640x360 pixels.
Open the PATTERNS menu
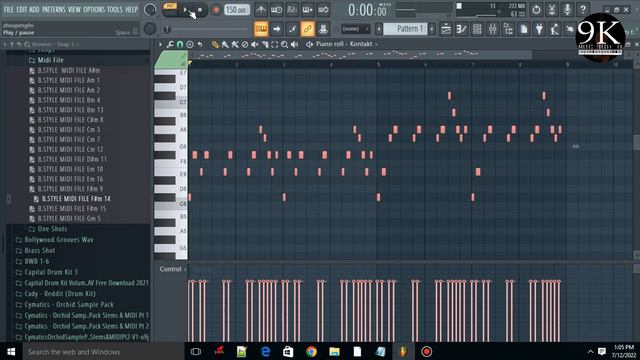53,9
